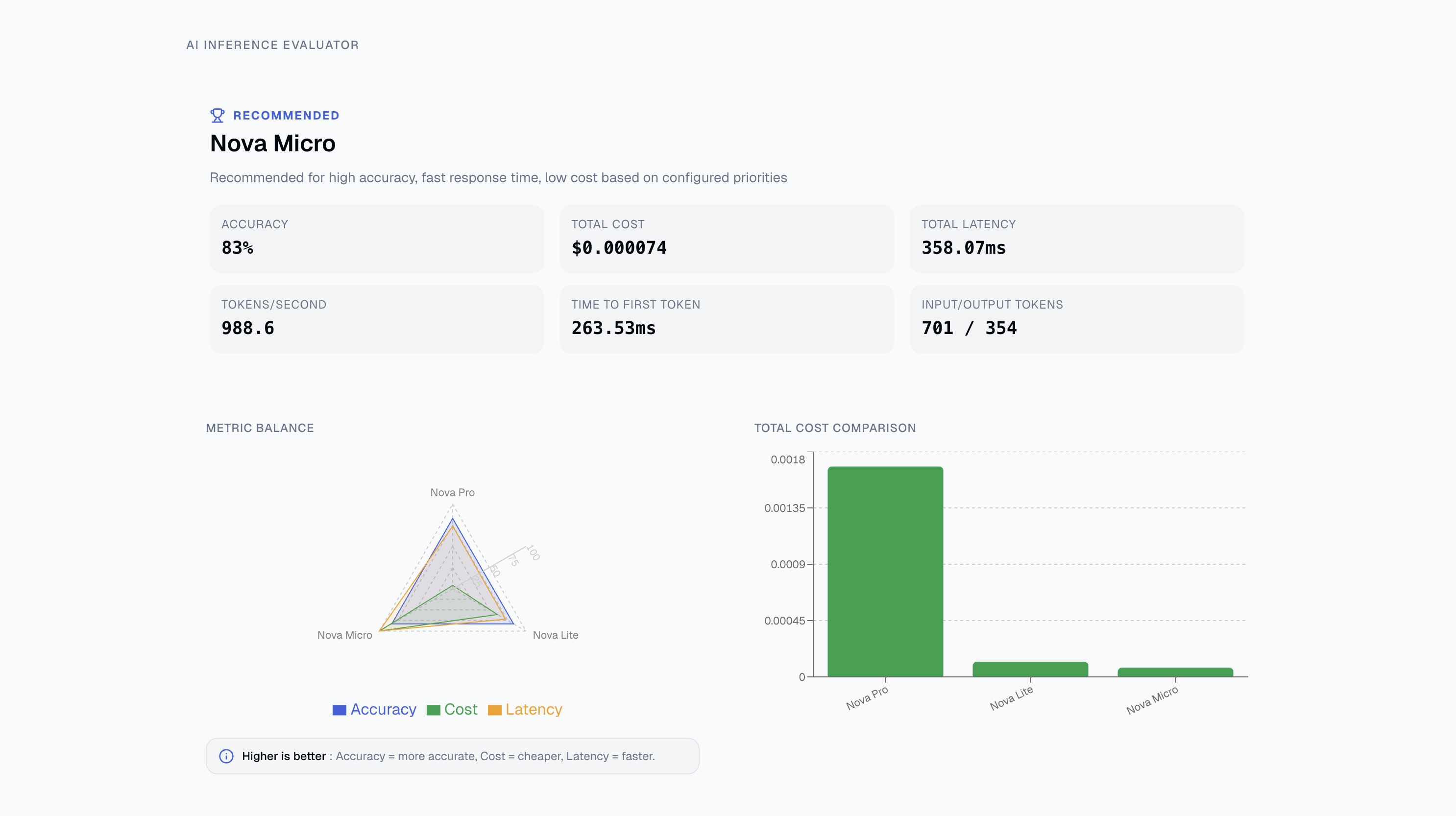Image resolution: width=1456 pixels, height=816 pixels.
Task: Click the Nova Lite x-axis label
Action: pos(1011,698)
